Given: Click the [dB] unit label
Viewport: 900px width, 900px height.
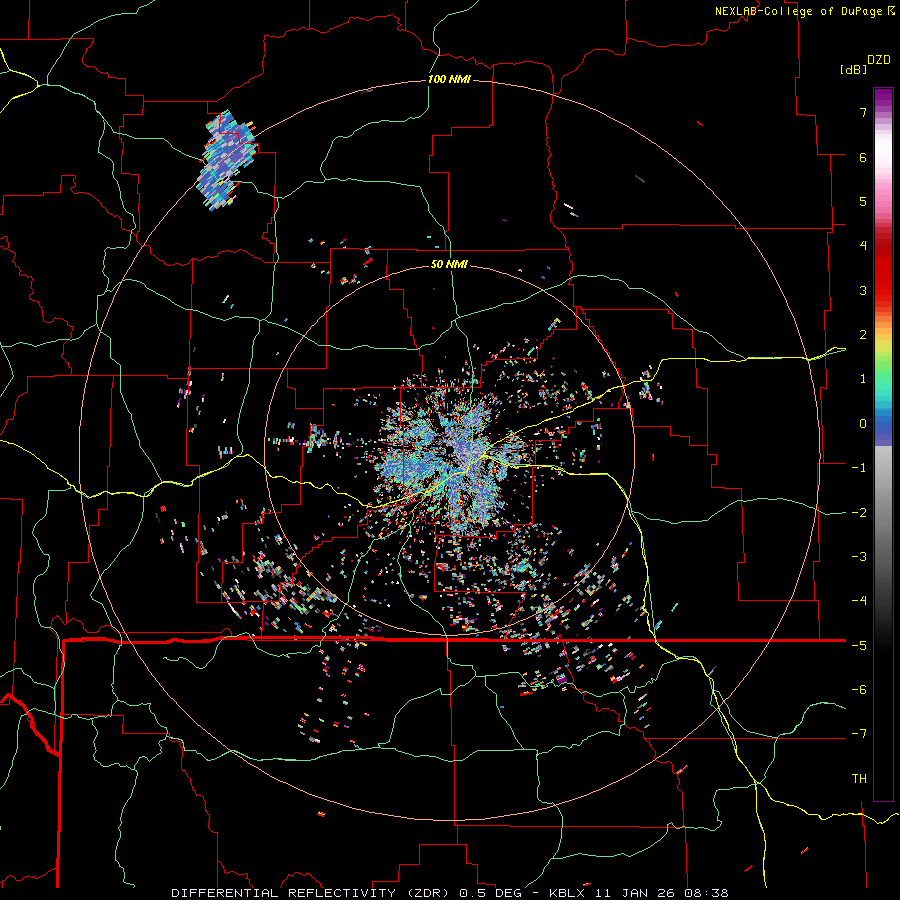Looking at the screenshot, I should coord(853,69).
